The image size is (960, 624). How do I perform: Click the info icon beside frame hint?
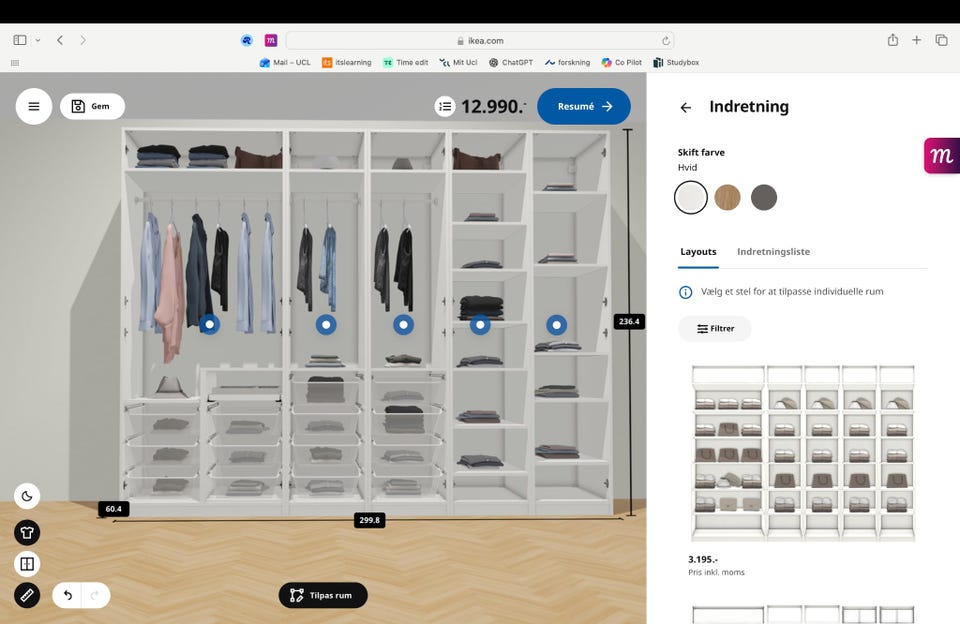pyautogui.click(x=685, y=292)
